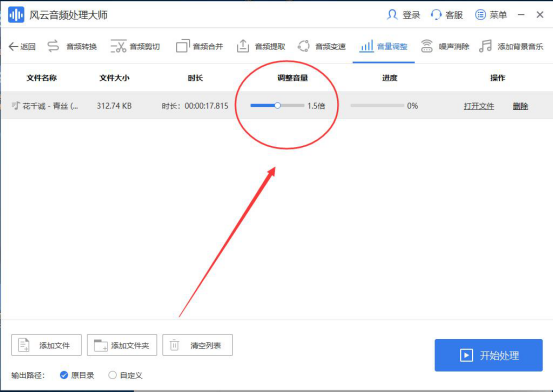Select 自定义 output path option
Screen dimensions: 553x392
click(112, 375)
